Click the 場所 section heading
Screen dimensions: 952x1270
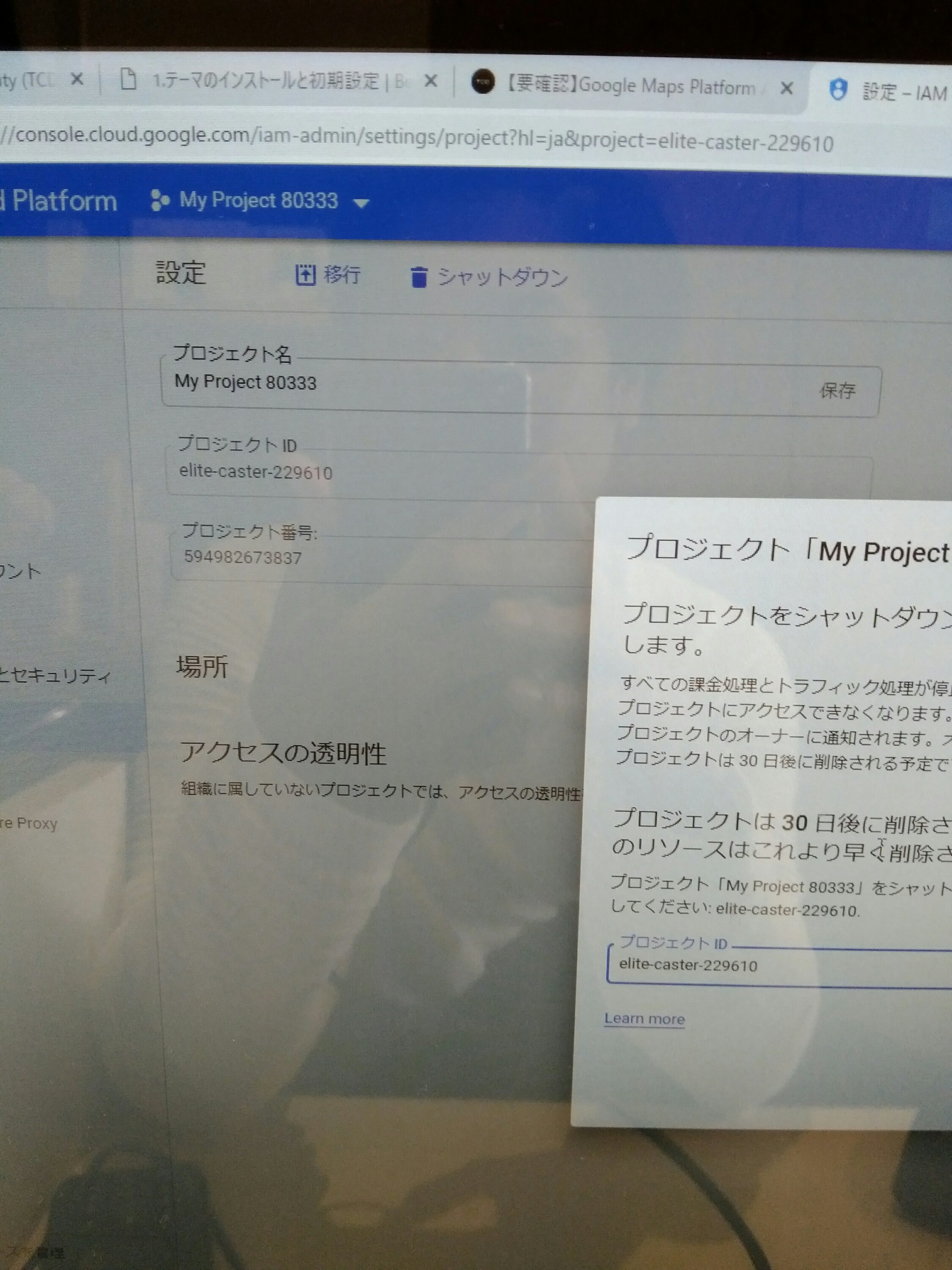click(x=202, y=667)
